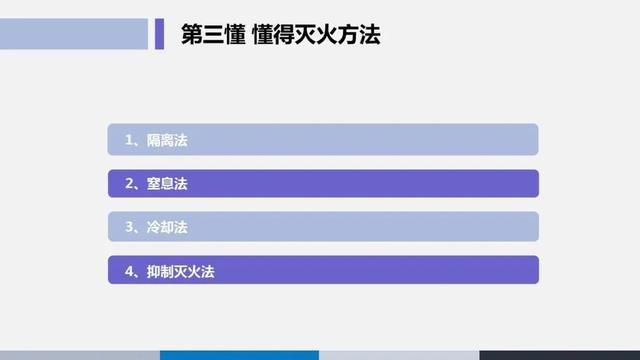This screenshot has width=640, height=360.
Task: Click the number "1" in the first bar
Action: (x=129, y=140)
